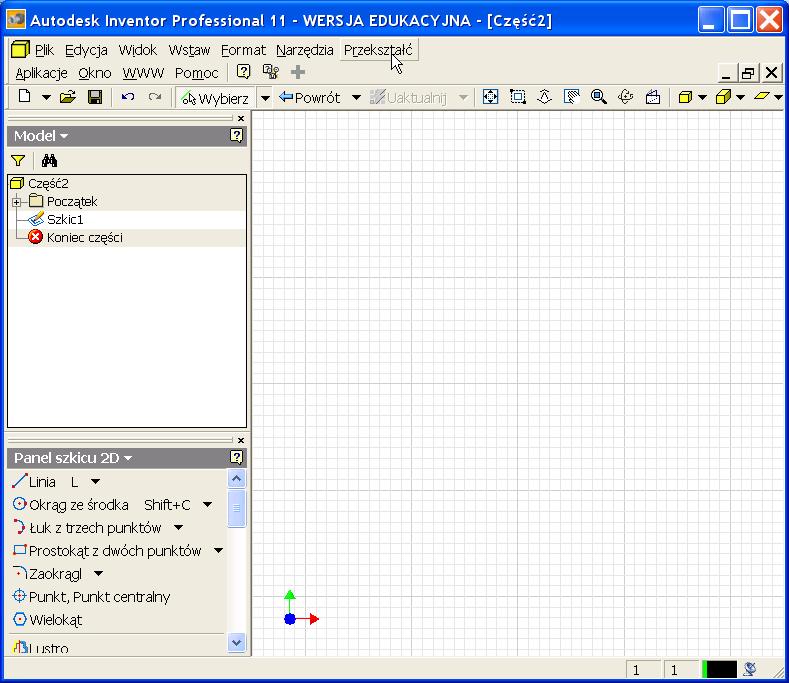Viewport: 789px width, 683px height.
Task: Click the help question mark icon in menu bar
Action: click(244, 71)
